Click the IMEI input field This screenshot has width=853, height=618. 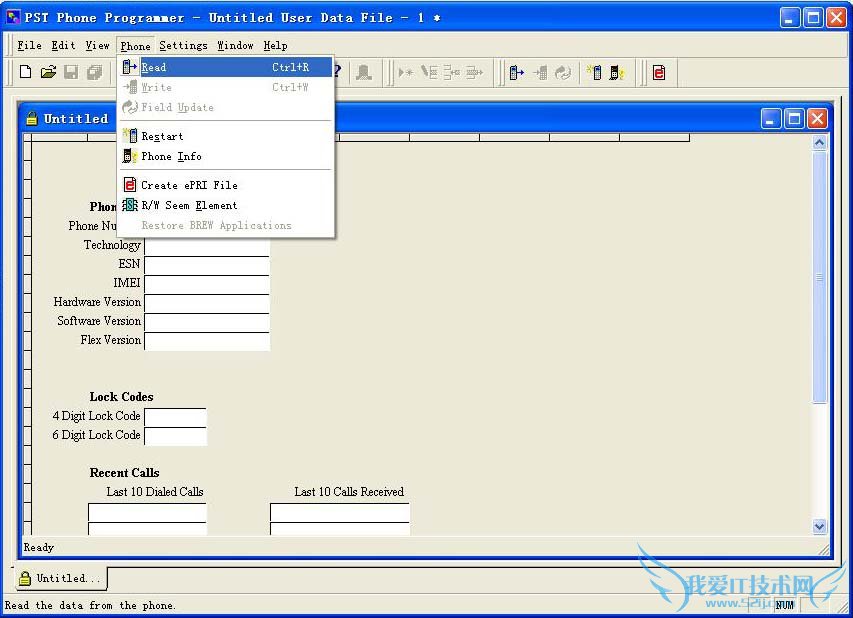point(207,285)
